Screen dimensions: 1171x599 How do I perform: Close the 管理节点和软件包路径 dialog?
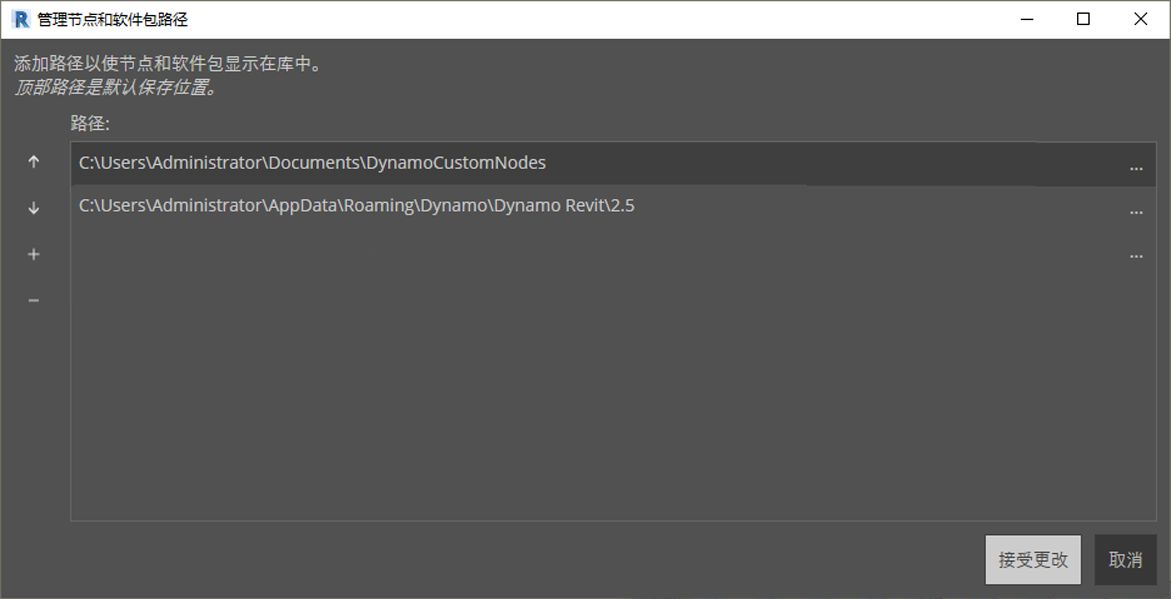[1140, 19]
